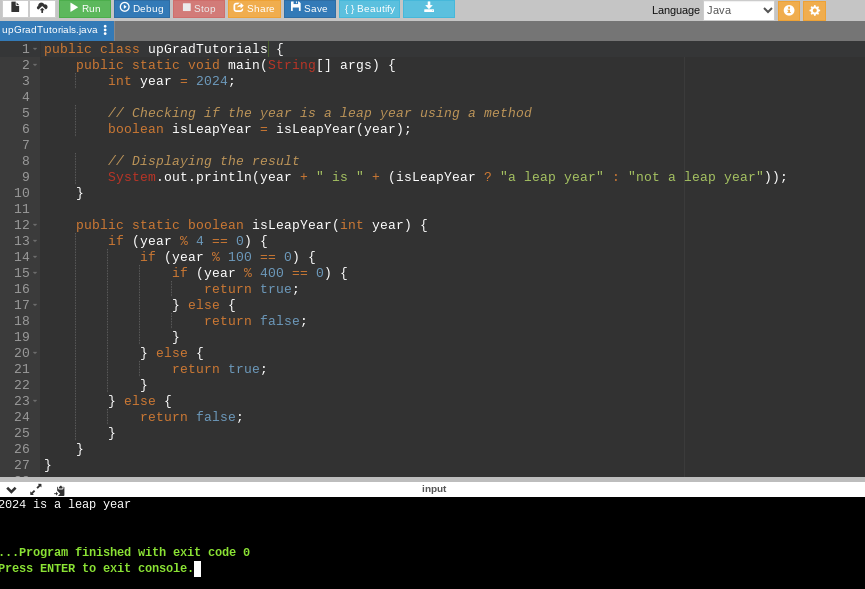Stop the running program

pos(198,9)
